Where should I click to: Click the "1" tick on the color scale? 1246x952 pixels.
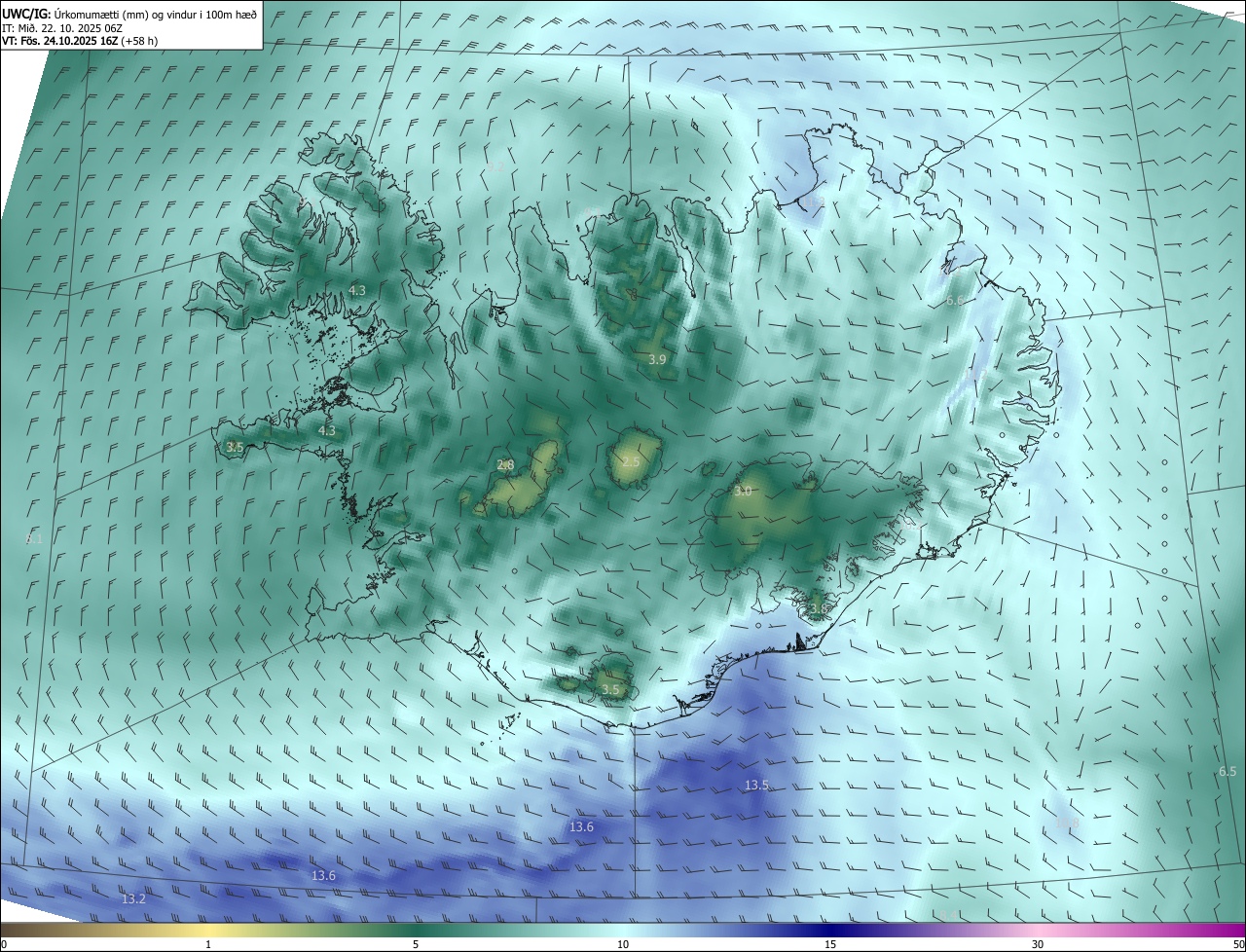point(208,944)
